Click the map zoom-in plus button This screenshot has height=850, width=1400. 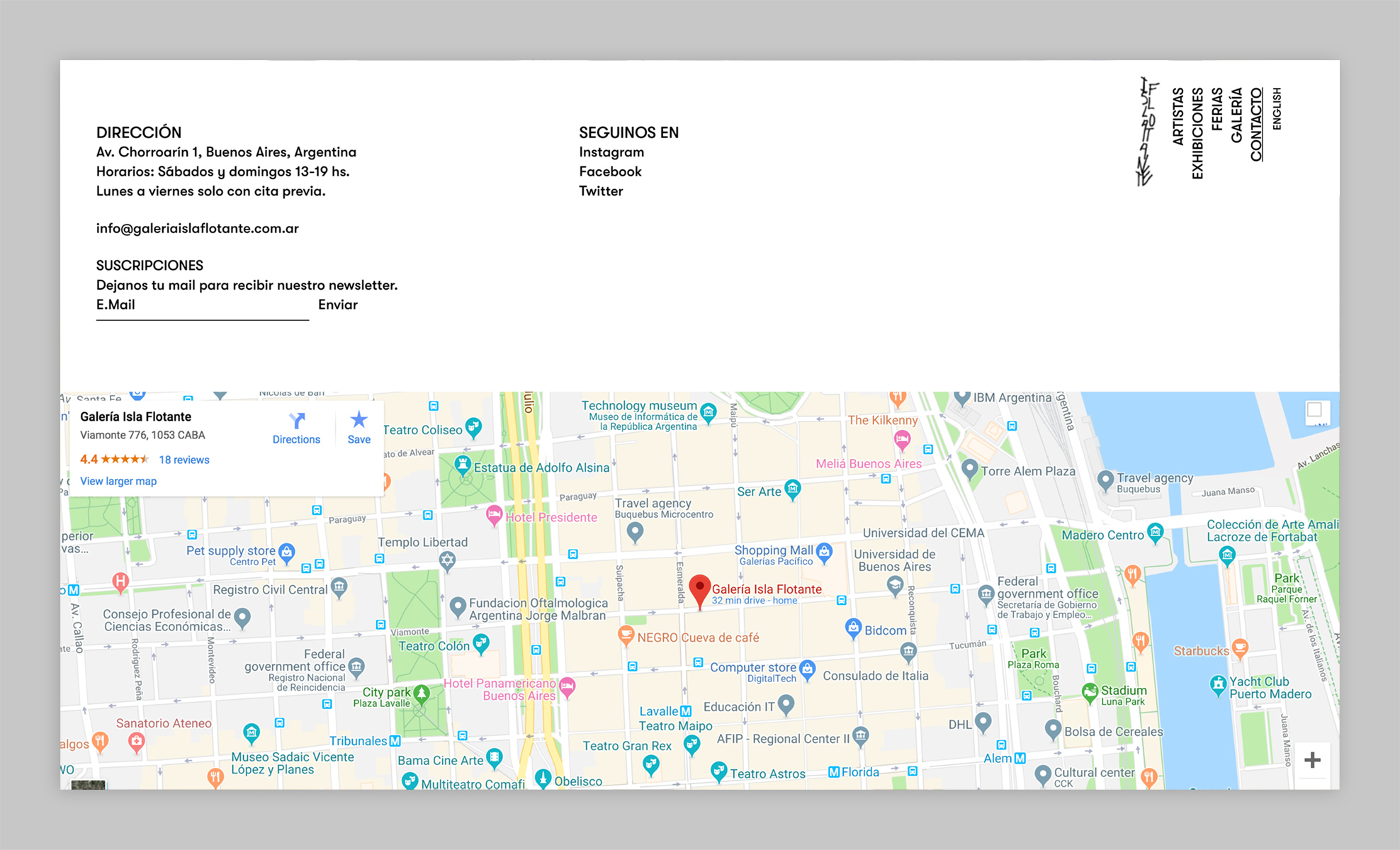tap(1312, 760)
